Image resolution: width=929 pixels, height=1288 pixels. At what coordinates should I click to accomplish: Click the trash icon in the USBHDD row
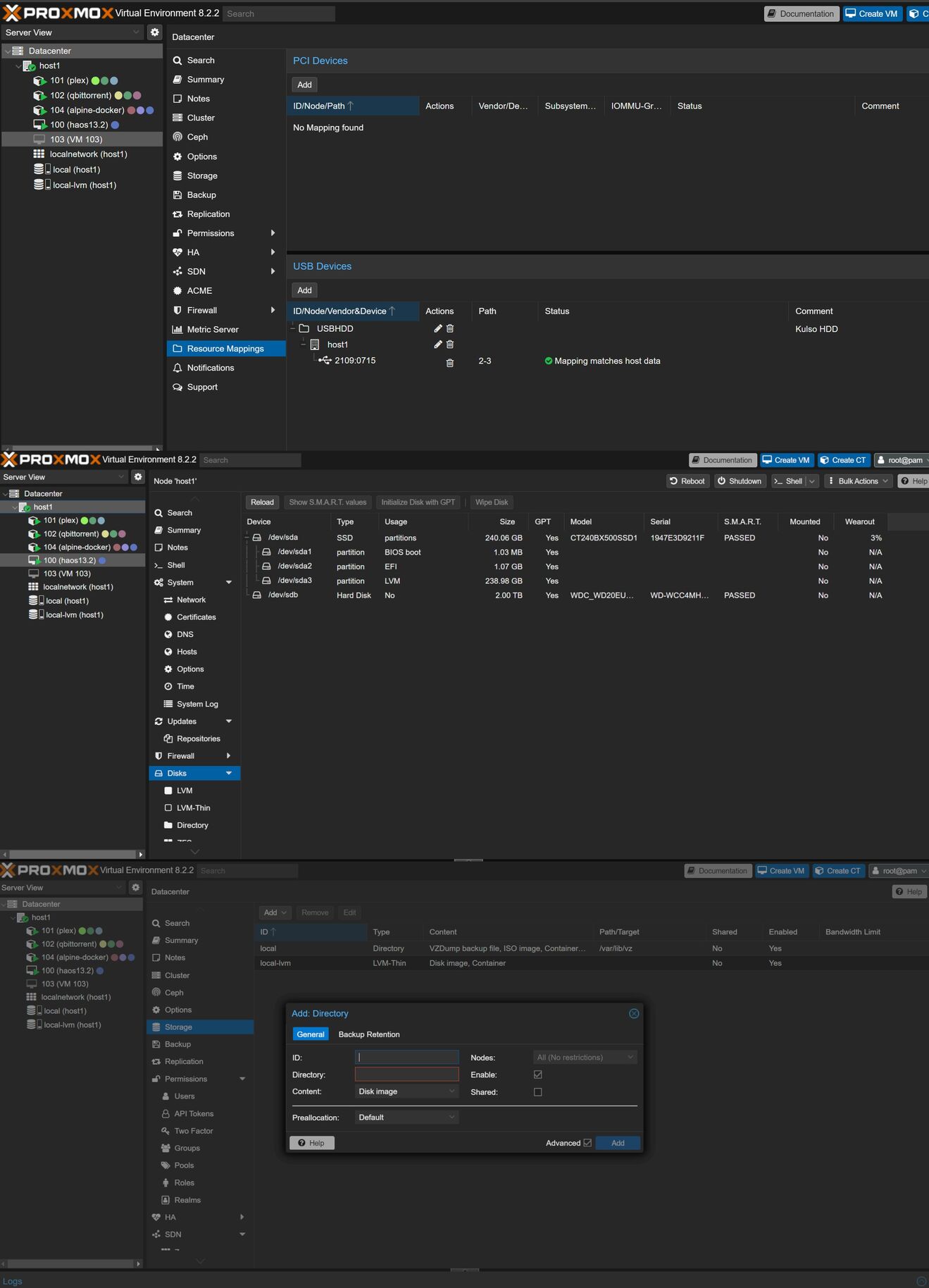450,328
